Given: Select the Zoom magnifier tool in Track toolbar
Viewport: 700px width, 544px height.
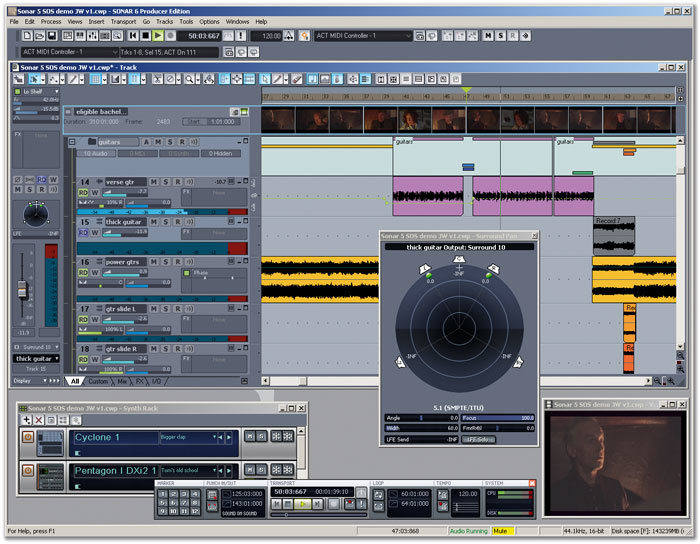Looking at the screenshot, I should coord(190,79).
